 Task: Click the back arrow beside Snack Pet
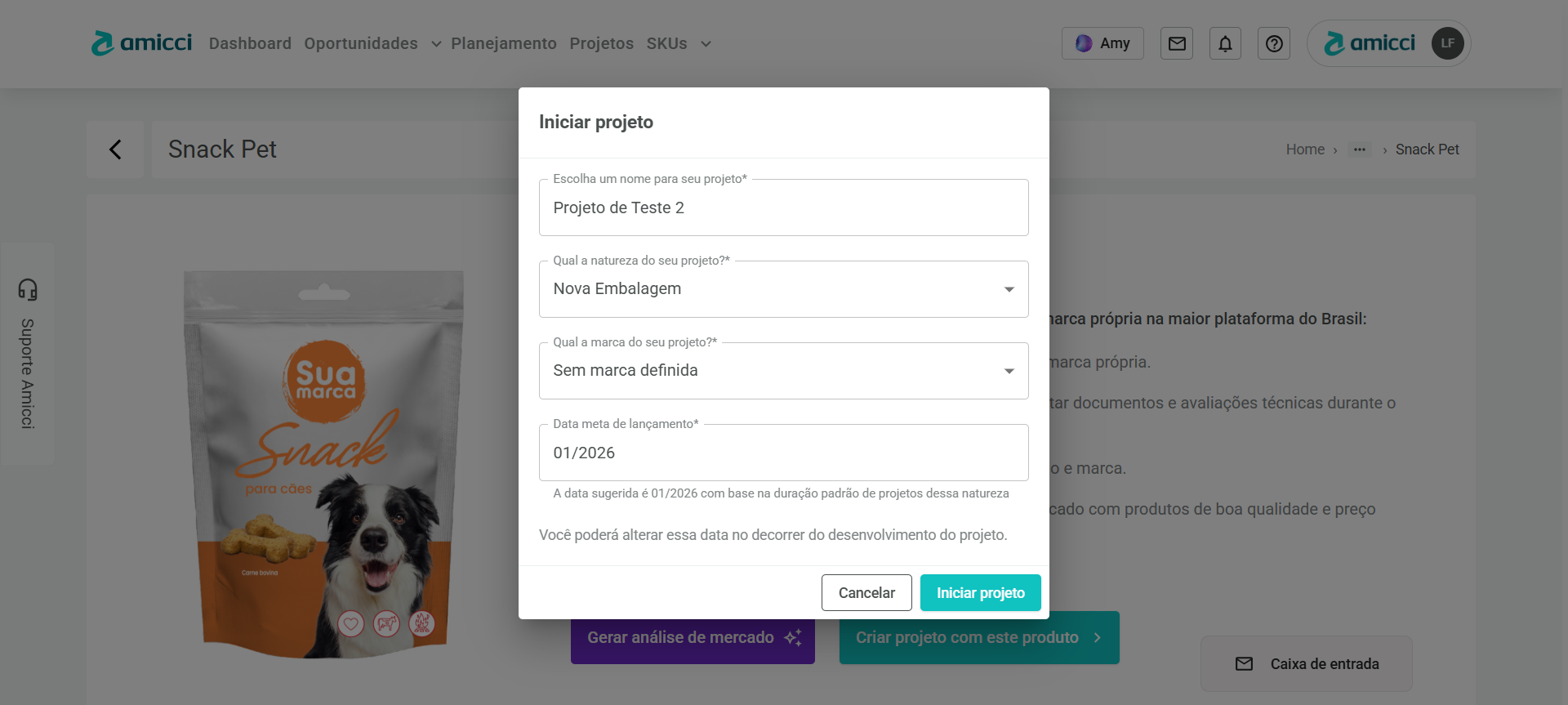(x=115, y=149)
